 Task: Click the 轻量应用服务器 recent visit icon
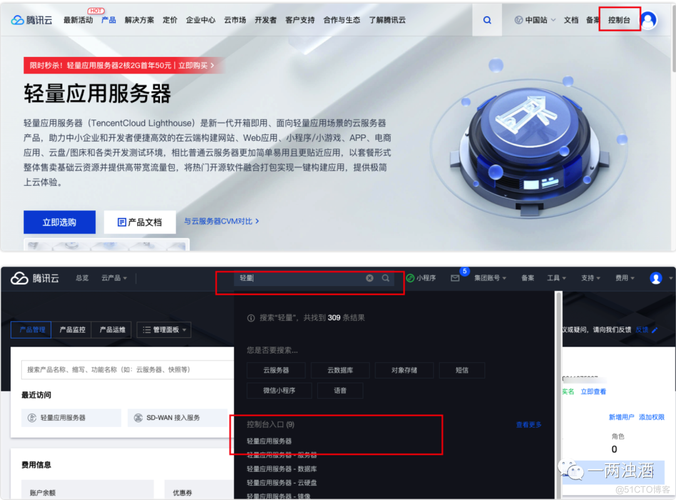pyautogui.click(x=31, y=418)
